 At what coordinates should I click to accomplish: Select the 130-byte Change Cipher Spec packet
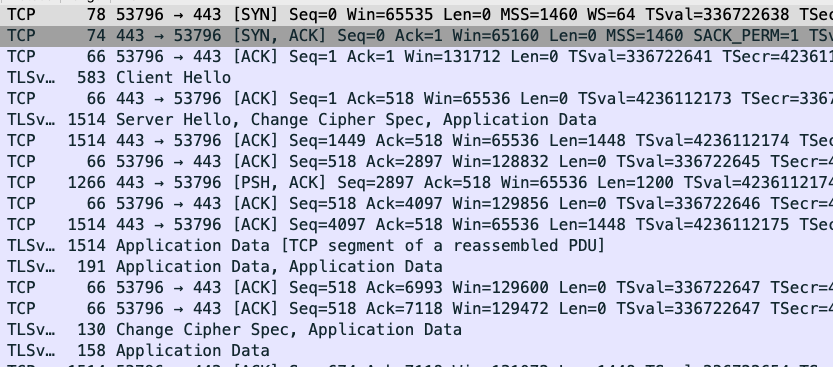[x=416, y=330]
